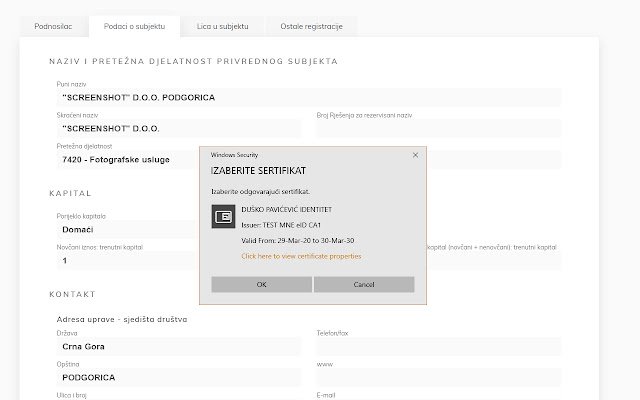Screen dimensions: 640x400
Task: Focus the www input field
Action: click(x=439, y=378)
